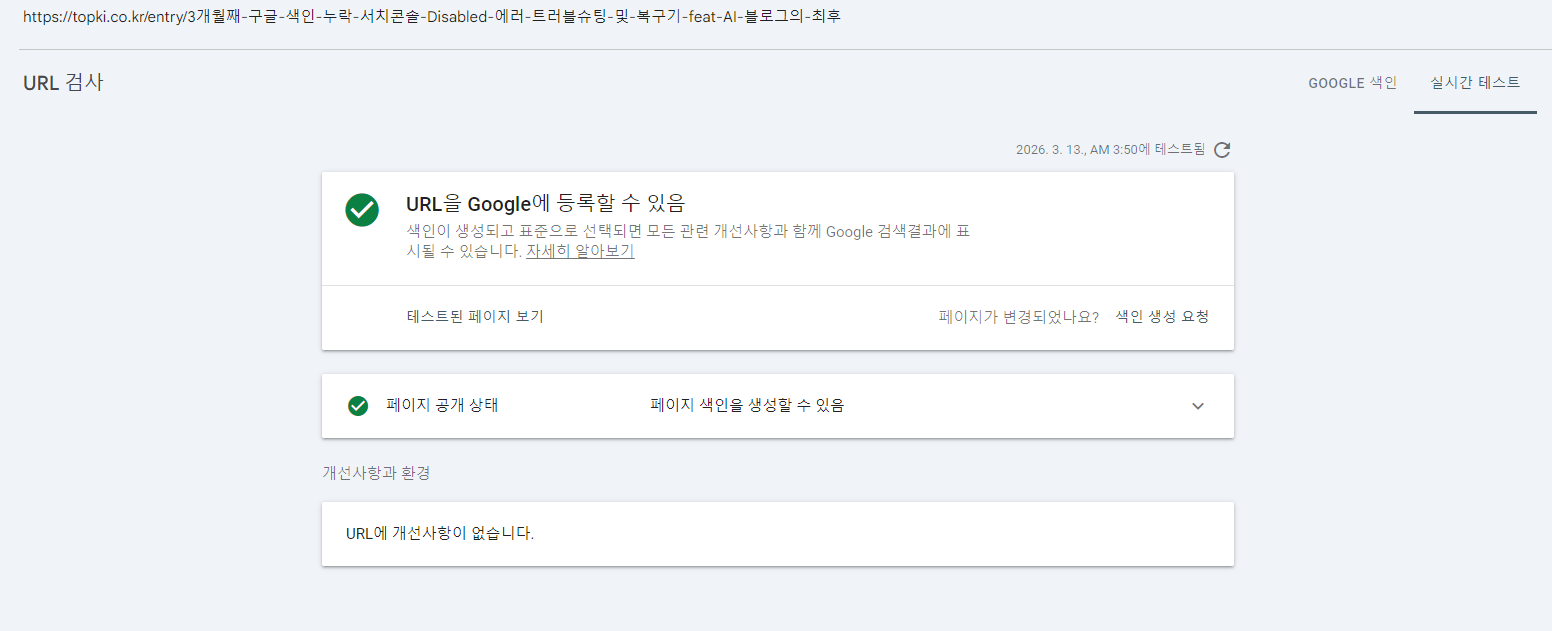The height and width of the screenshot is (631, 1552).
Task: Click the small green check beside 페이지 공개 상태
Action: point(358,406)
